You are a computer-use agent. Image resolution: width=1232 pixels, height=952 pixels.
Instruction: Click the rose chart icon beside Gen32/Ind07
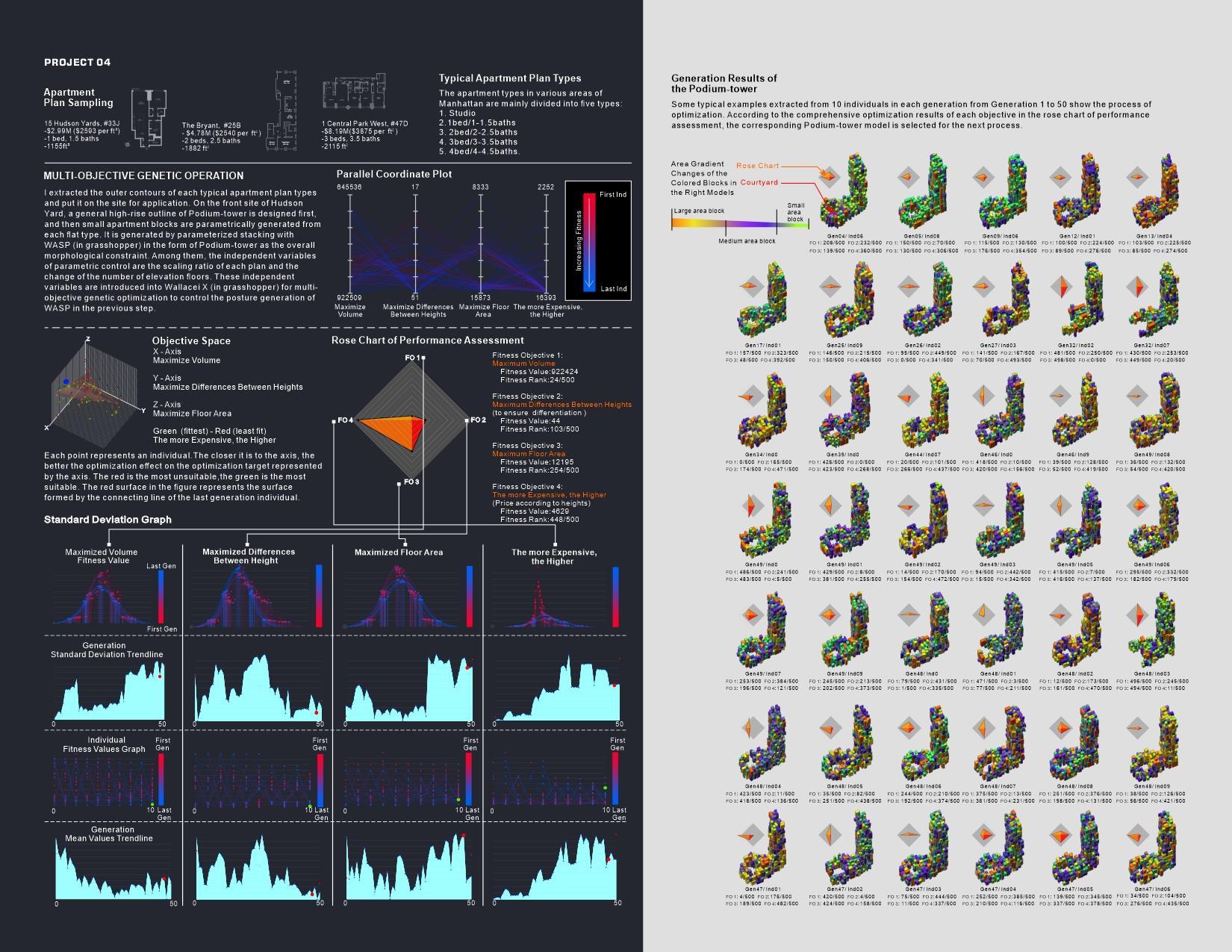[1138, 287]
